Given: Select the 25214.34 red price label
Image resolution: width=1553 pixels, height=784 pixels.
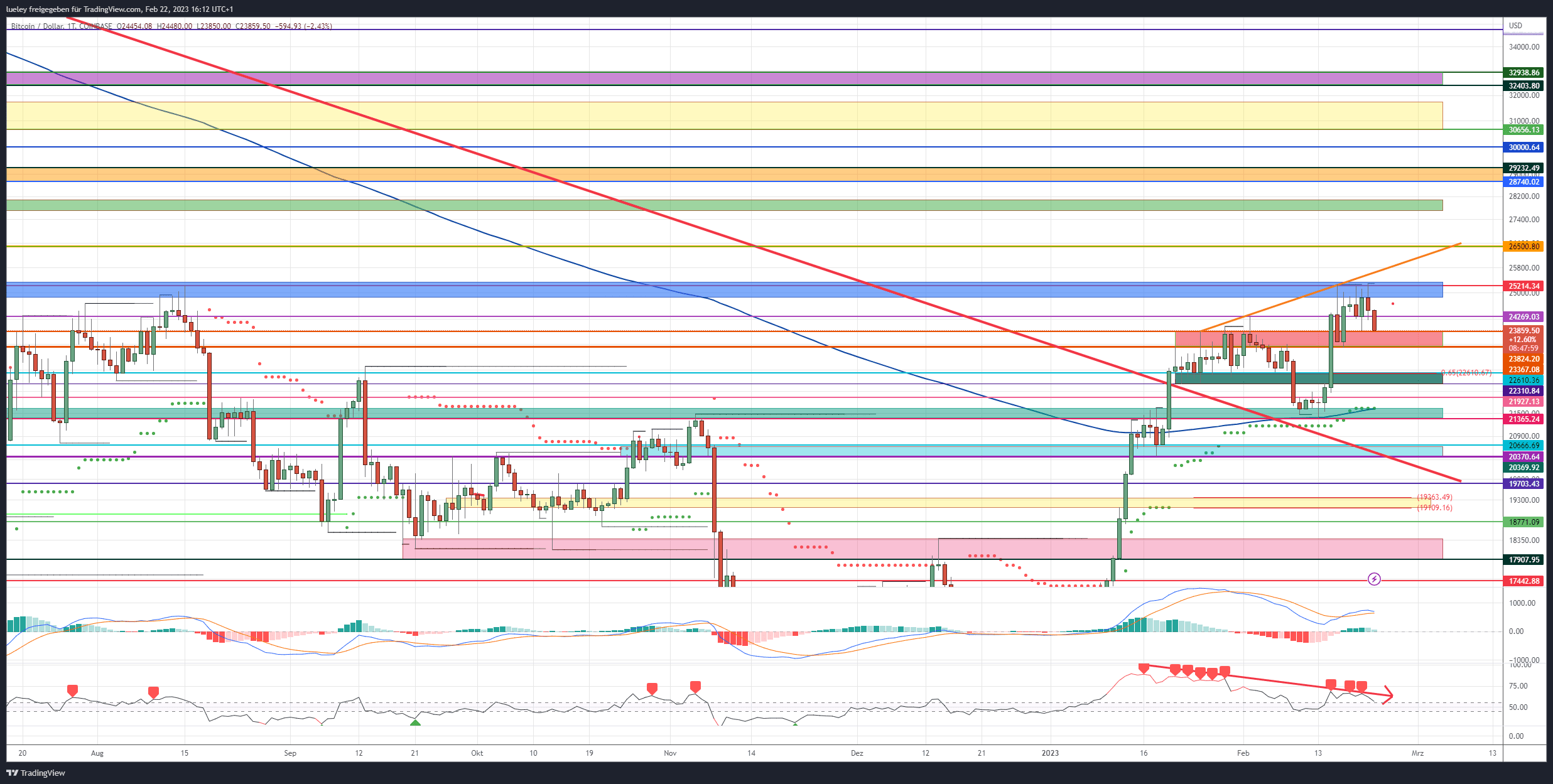Looking at the screenshot, I should [1523, 286].
